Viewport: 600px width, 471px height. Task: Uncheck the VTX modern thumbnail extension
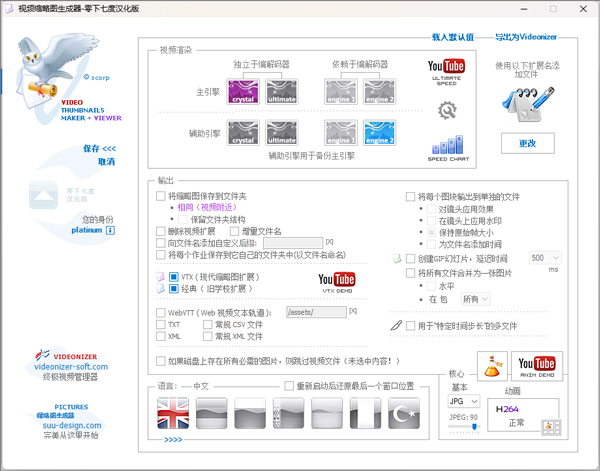click(174, 277)
